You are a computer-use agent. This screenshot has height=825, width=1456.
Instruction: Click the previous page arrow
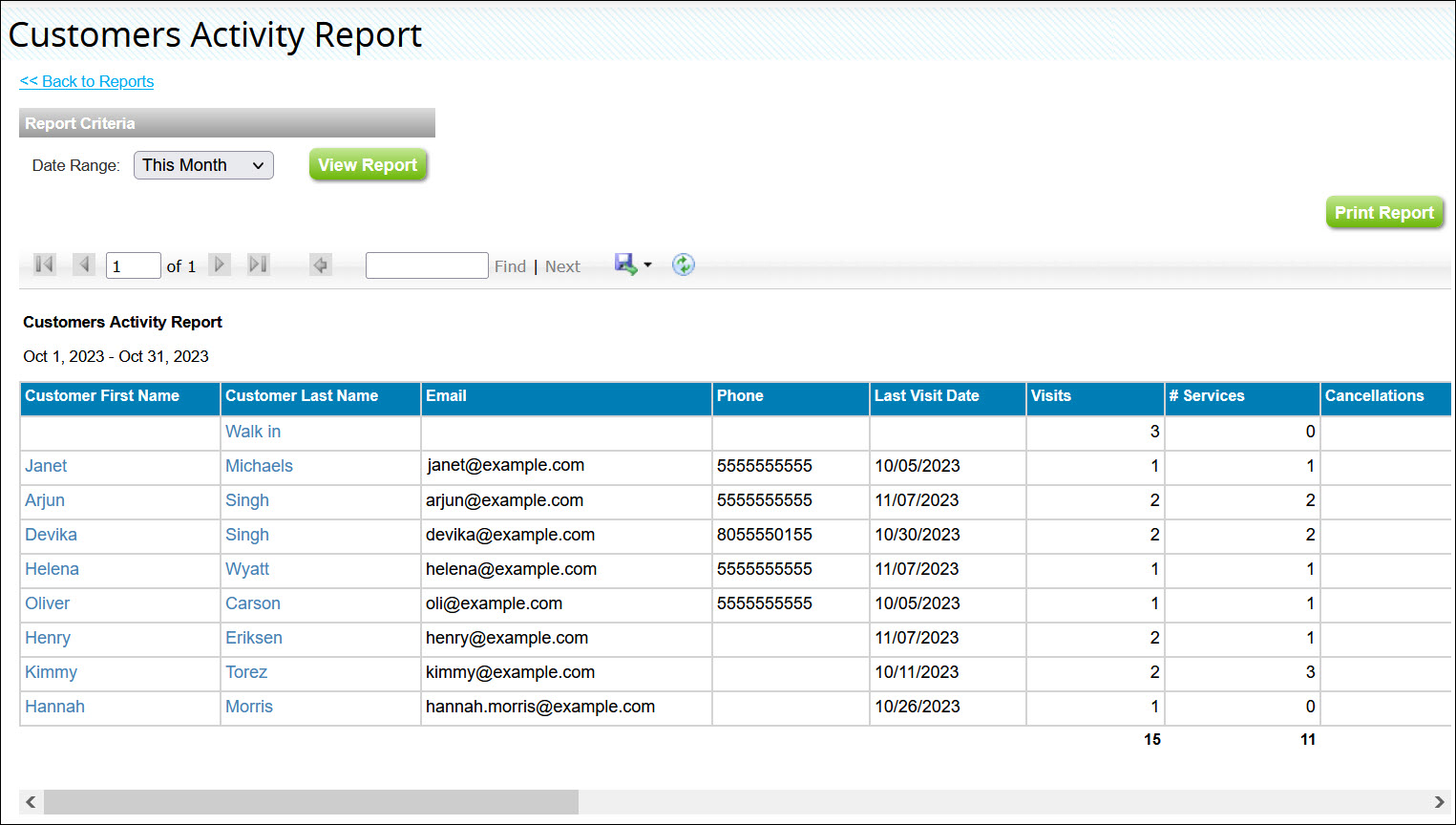(x=84, y=264)
